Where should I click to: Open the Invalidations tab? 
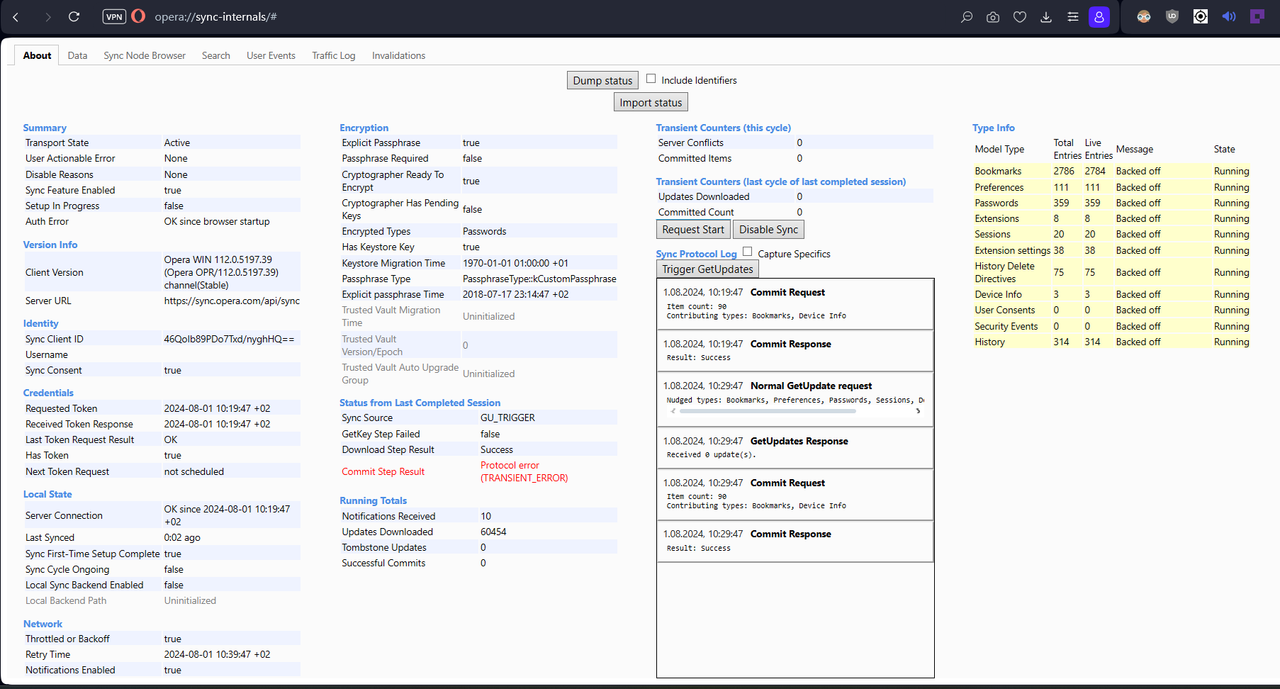pos(399,56)
